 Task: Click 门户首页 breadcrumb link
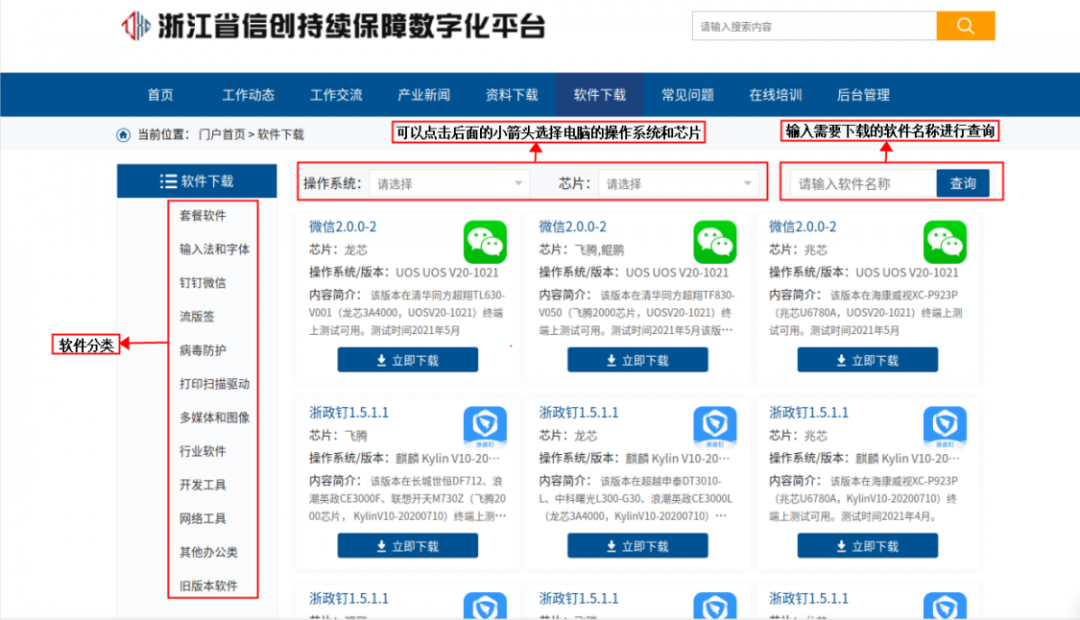tap(222, 134)
